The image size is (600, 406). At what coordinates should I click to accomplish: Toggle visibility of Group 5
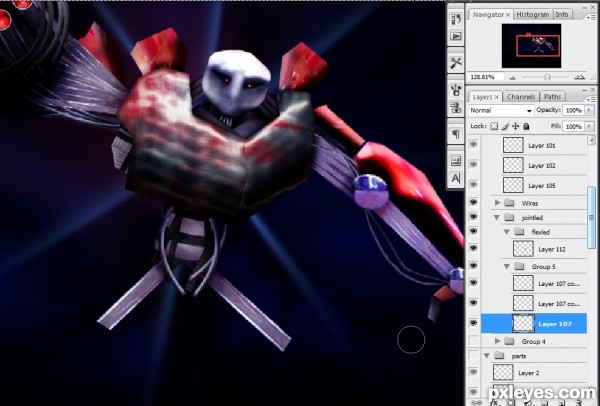coord(473,266)
